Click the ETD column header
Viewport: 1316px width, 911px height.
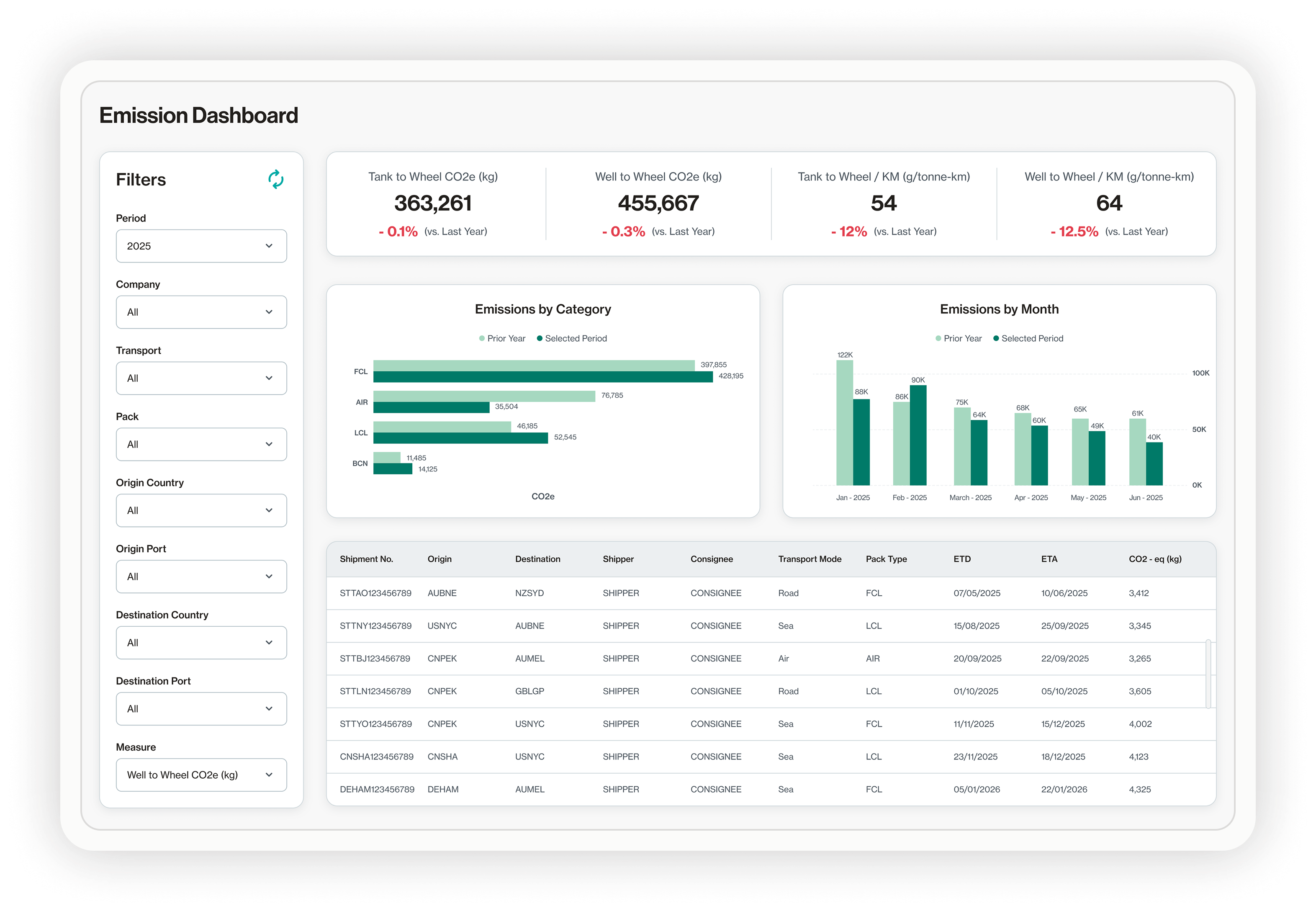tap(961, 559)
